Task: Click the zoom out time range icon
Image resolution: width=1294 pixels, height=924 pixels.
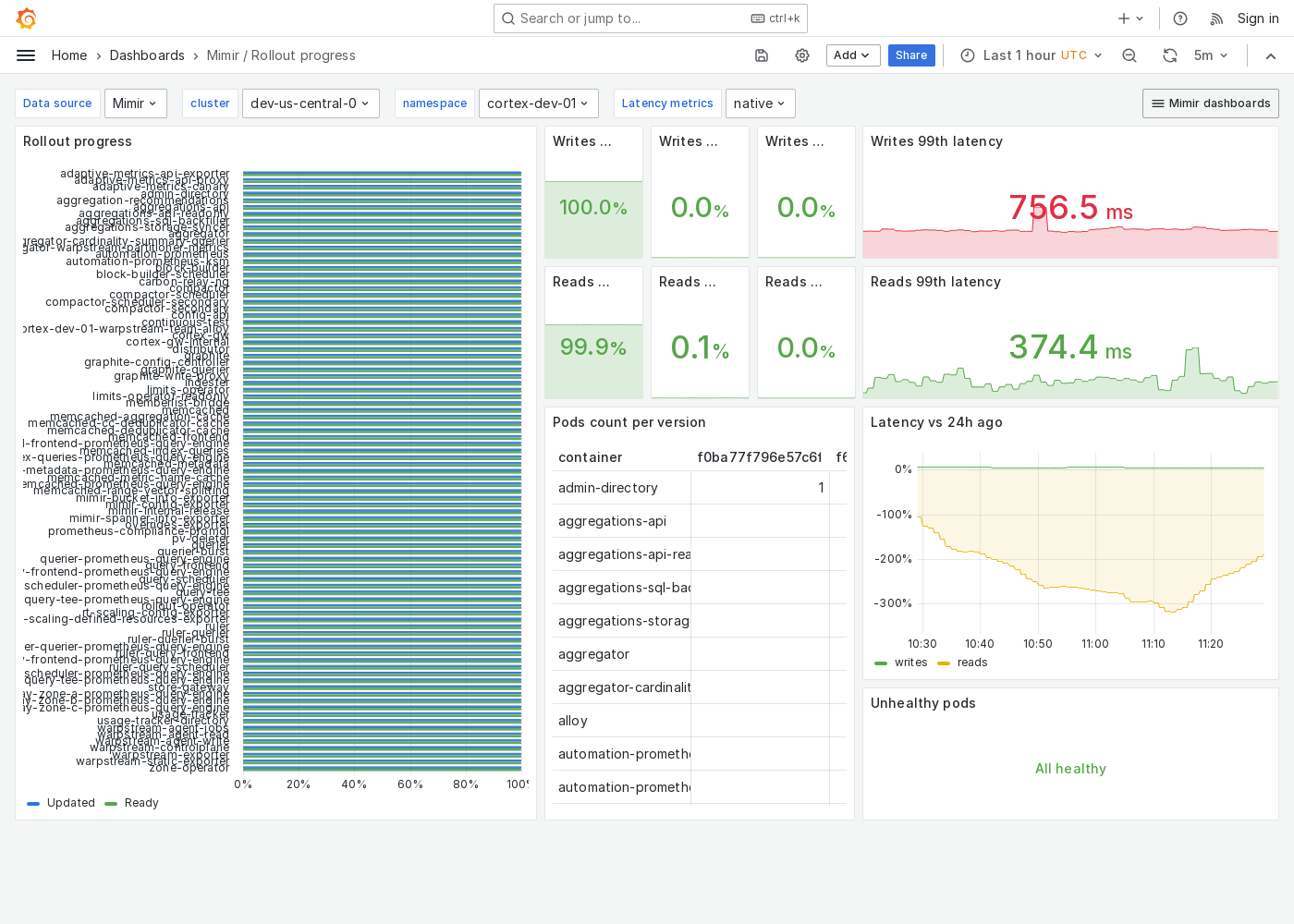Action: click(x=1129, y=55)
